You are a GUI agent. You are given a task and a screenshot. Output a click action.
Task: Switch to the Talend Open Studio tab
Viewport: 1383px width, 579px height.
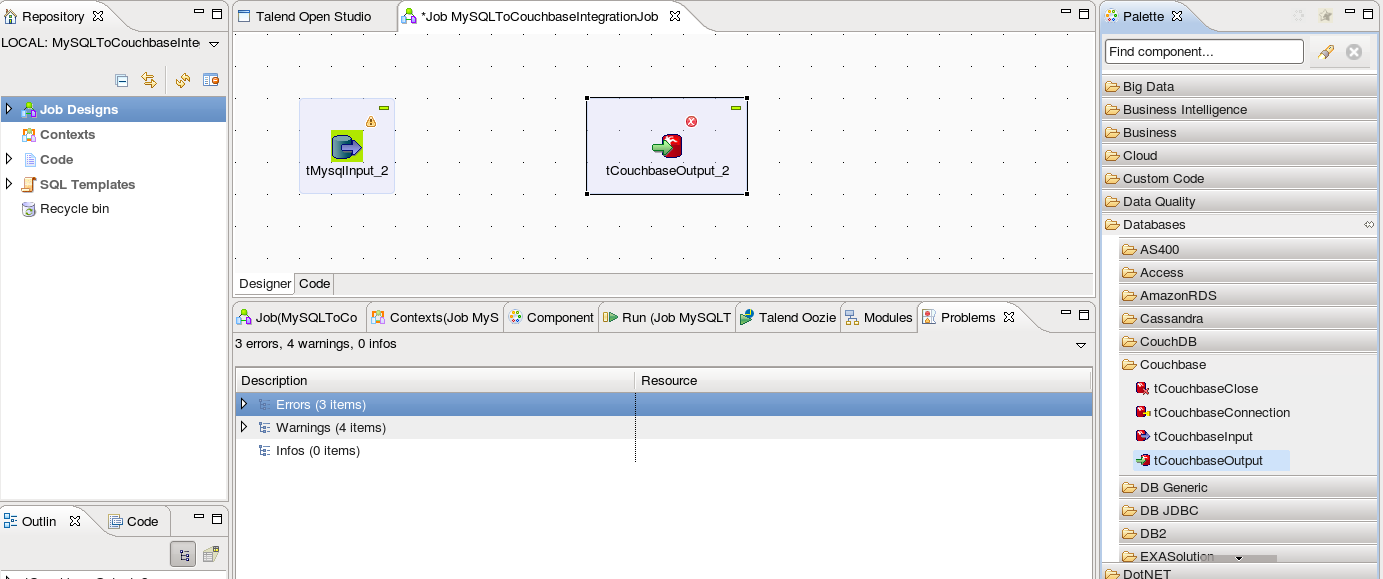(313, 17)
